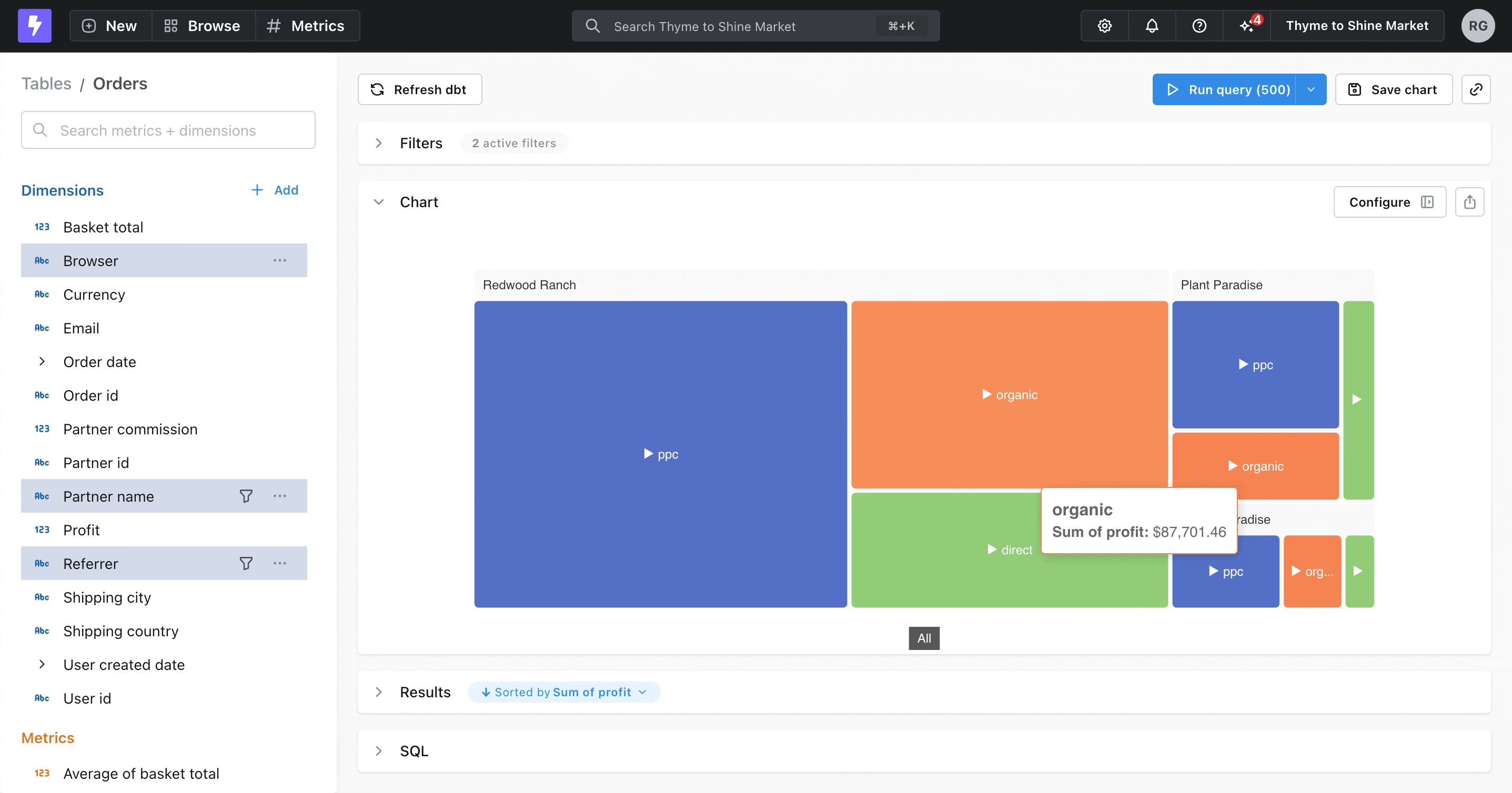Open the notifications bell
This screenshot has height=793, width=1512.
(x=1152, y=26)
